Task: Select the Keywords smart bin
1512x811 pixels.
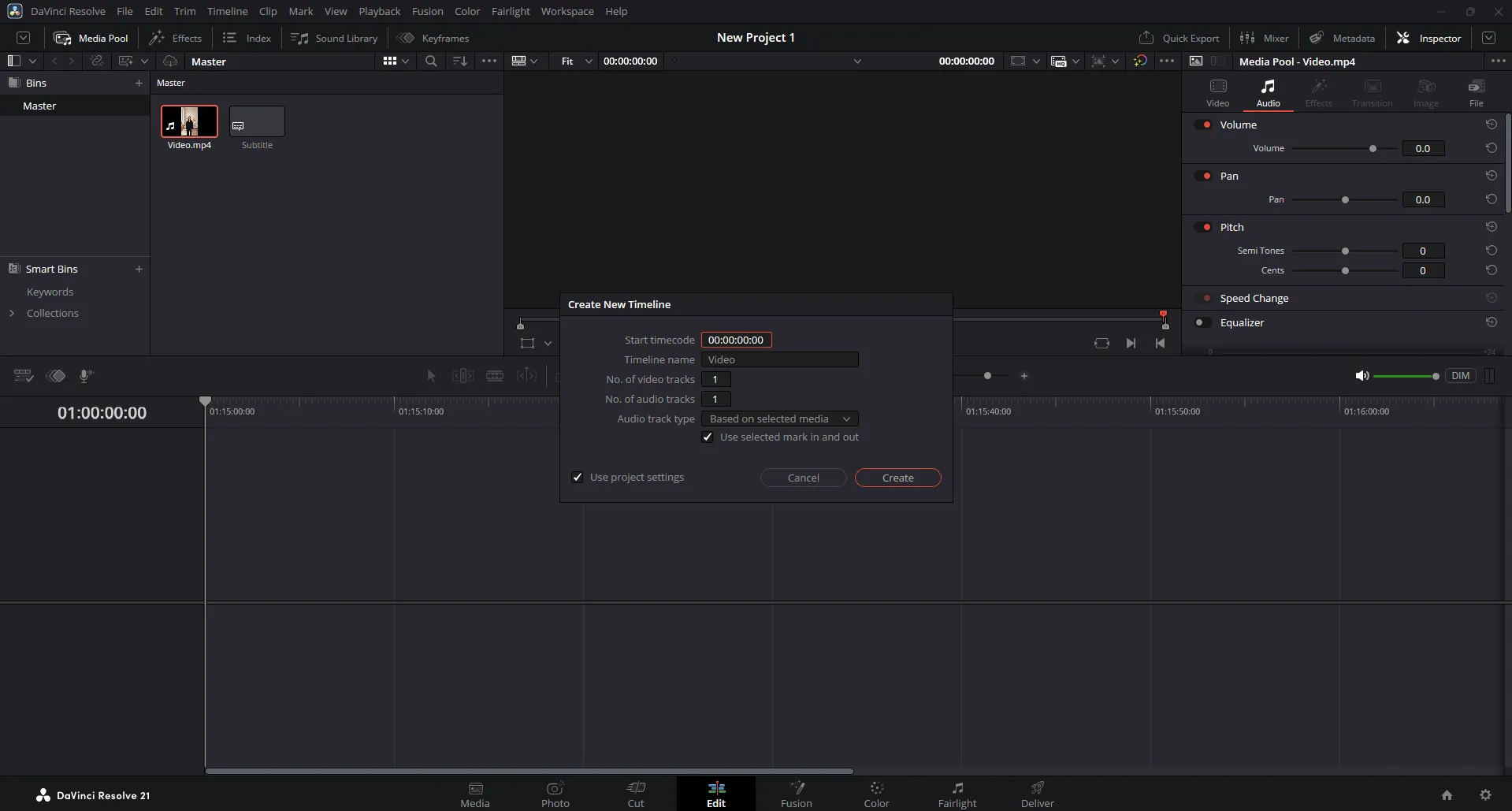Action: coord(50,292)
